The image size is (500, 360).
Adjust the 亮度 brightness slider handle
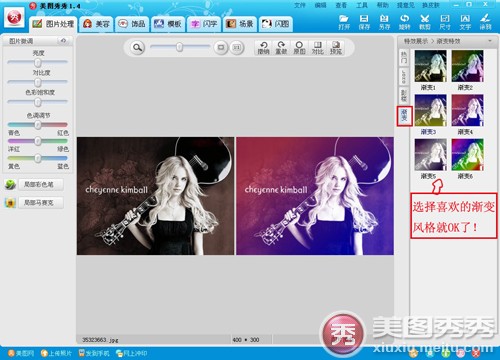tap(38, 62)
